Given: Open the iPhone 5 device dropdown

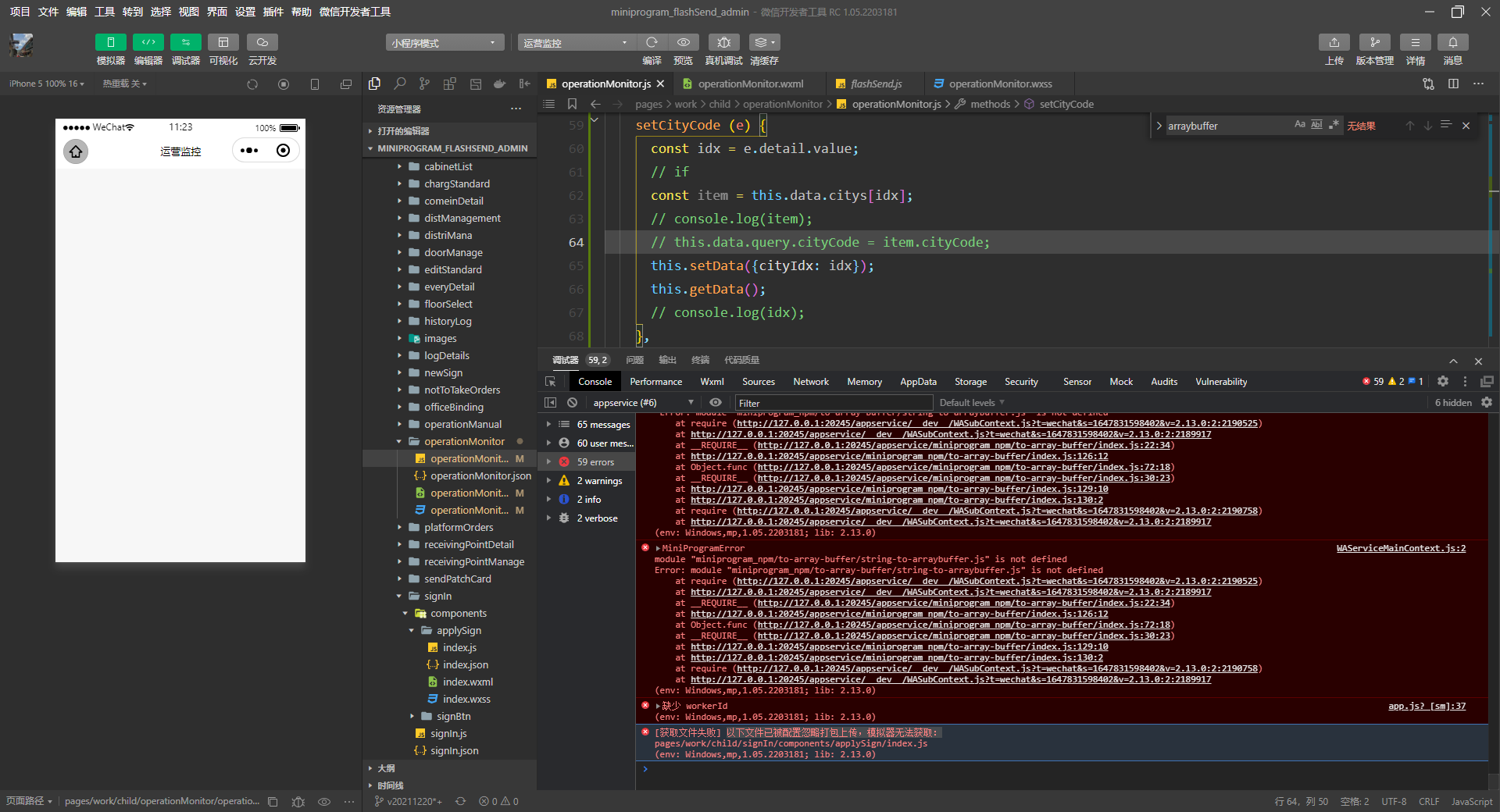Looking at the screenshot, I should [47, 84].
